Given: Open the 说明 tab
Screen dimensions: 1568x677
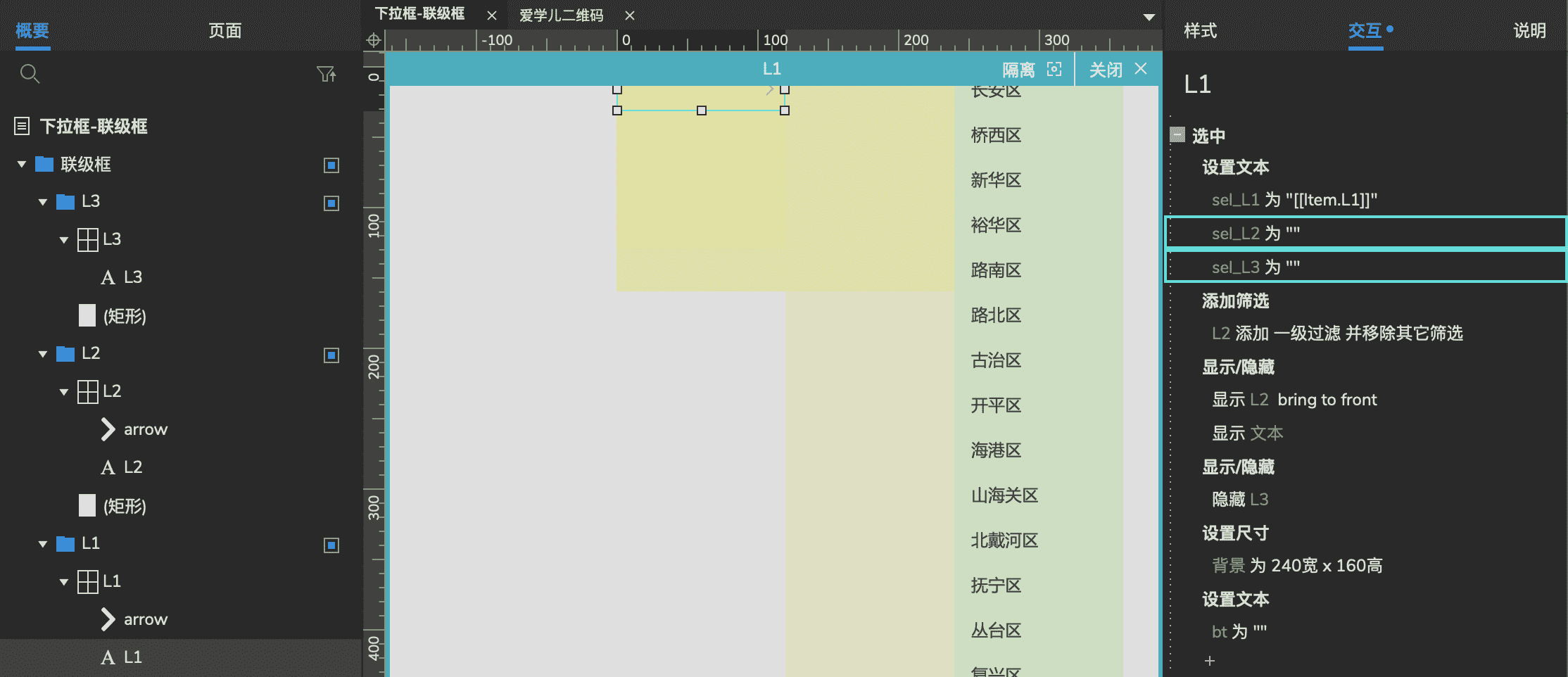Looking at the screenshot, I should [1530, 30].
